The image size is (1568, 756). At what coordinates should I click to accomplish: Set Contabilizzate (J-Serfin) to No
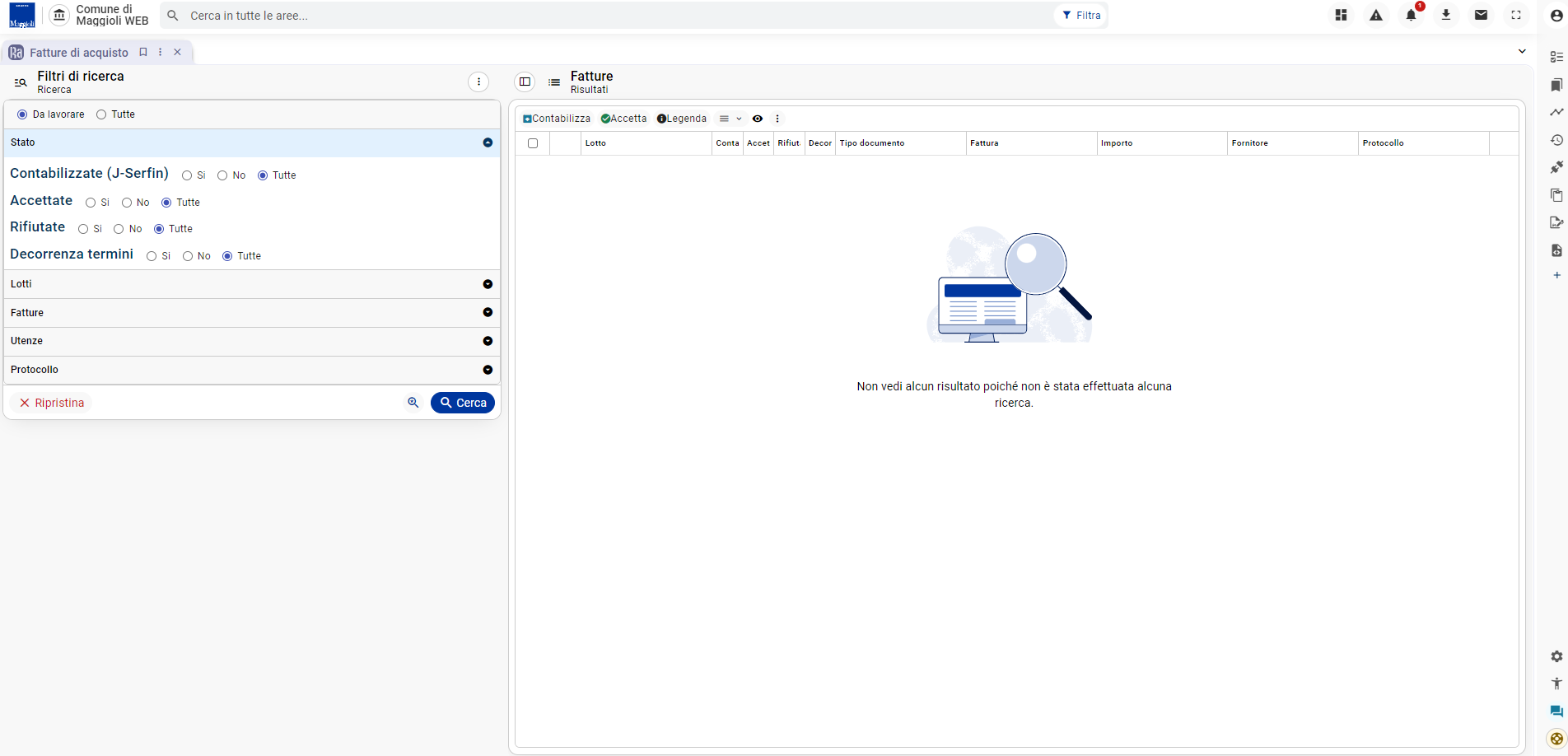[222, 175]
